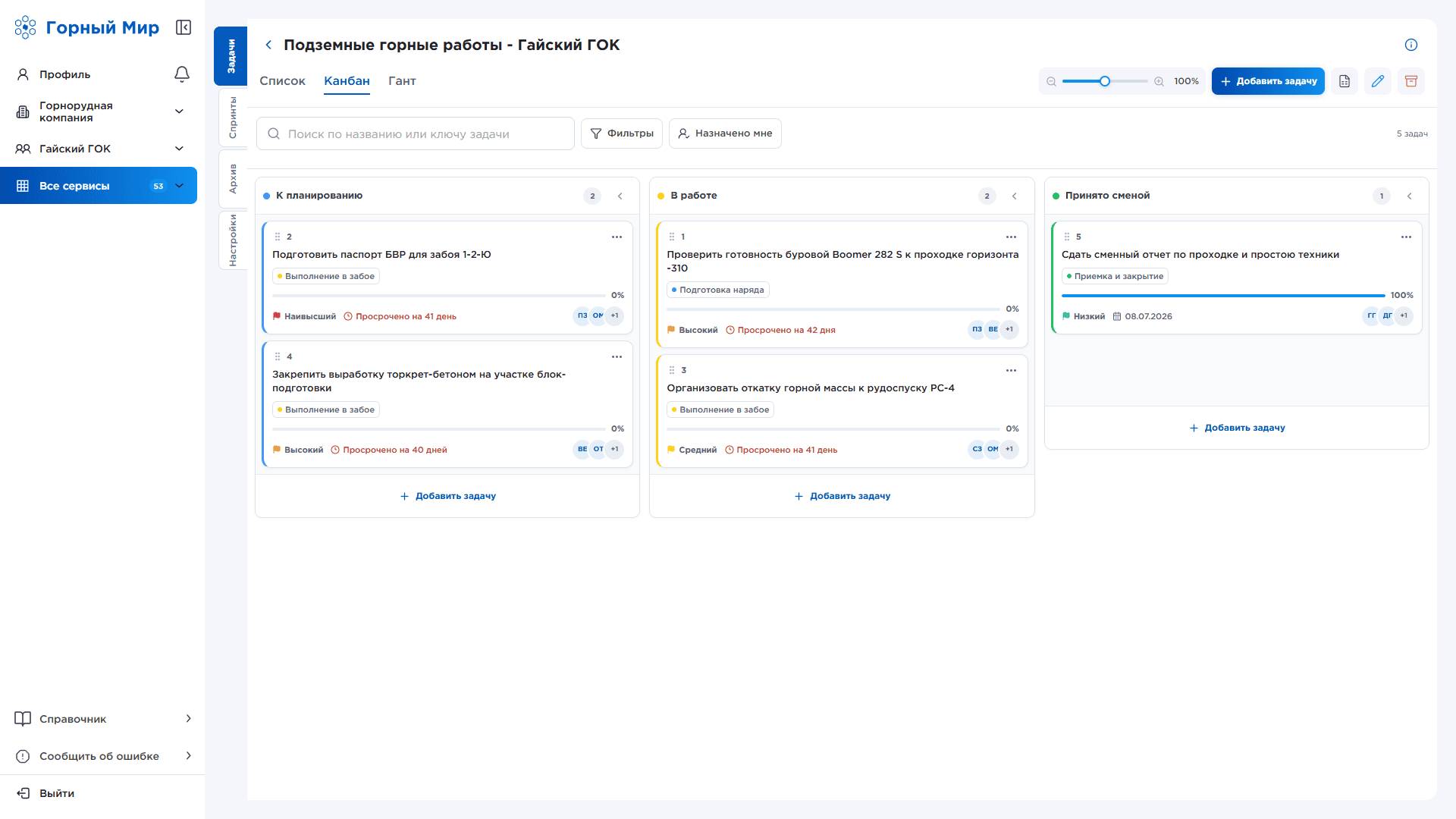The width and height of the screenshot is (1456, 819).
Task: Collapse the 'Принято сменой' column
Action: (x=1410, y=196)
